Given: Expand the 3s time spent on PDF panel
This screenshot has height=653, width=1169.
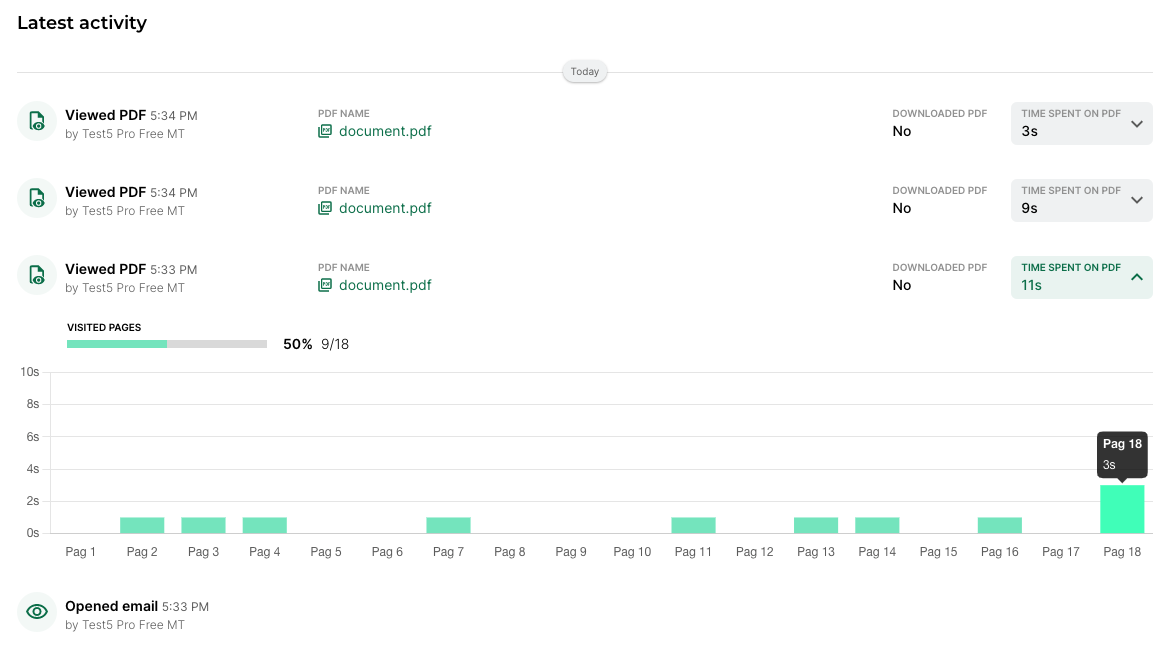Looking at the screenshot, I should tap(1136, 124).
